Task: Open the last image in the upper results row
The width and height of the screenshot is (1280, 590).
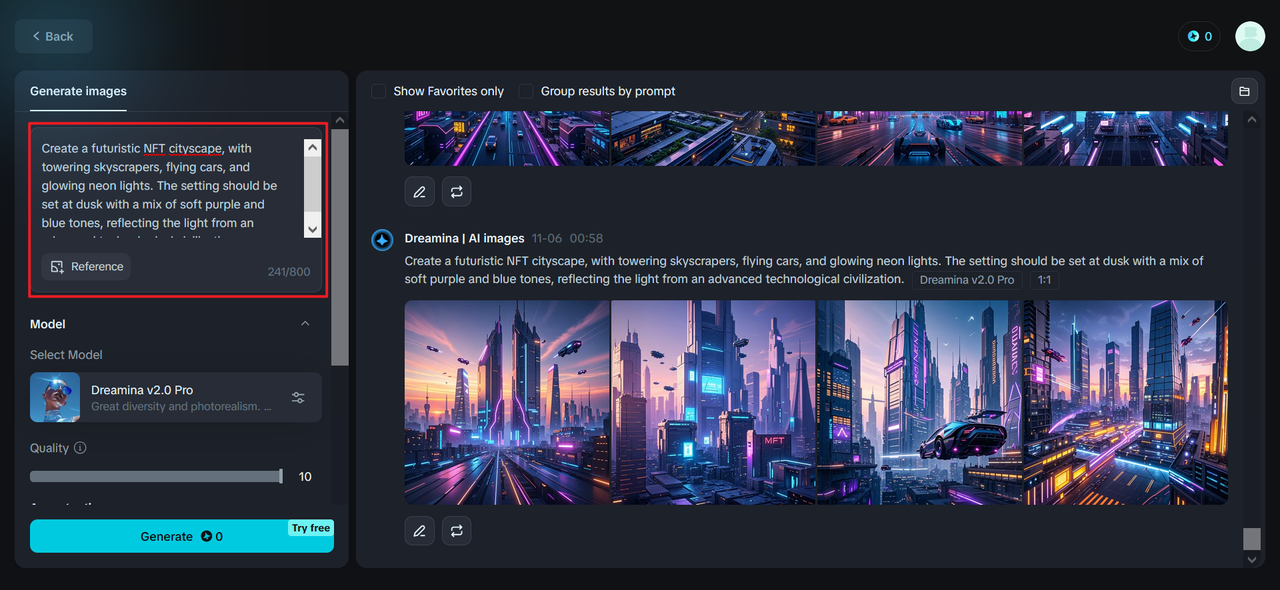Action: 1125,138
